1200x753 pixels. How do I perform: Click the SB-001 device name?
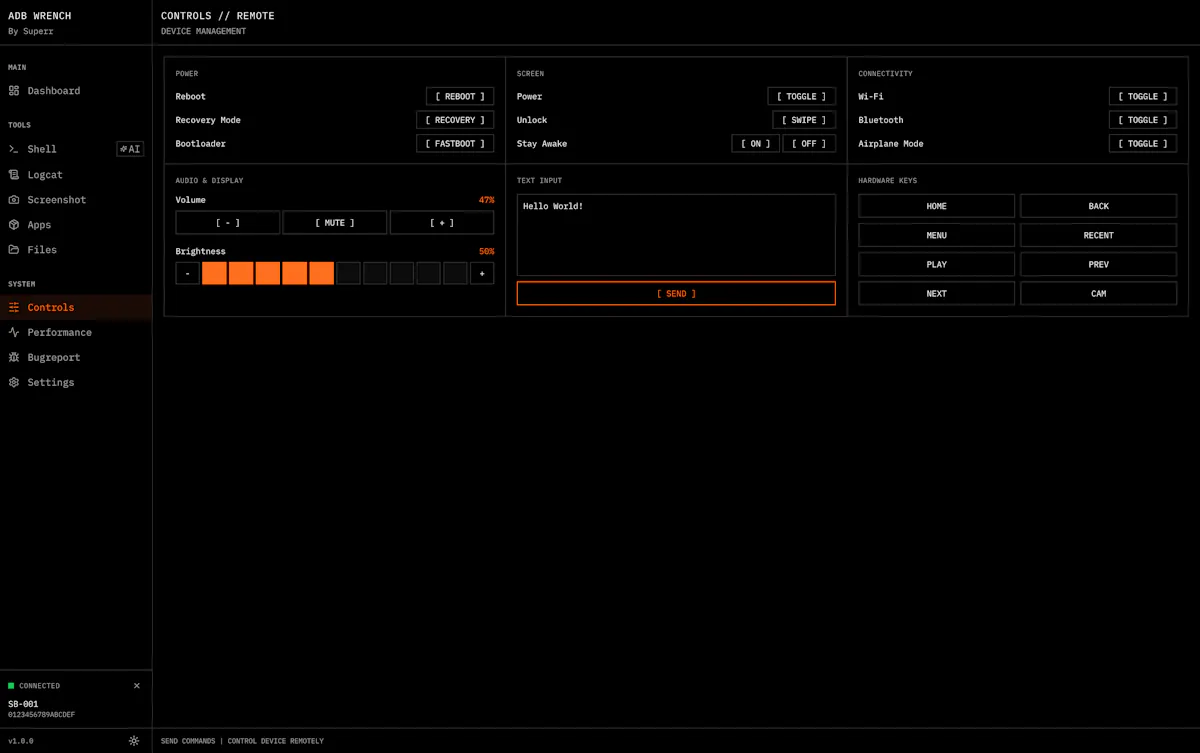(23, 704)
